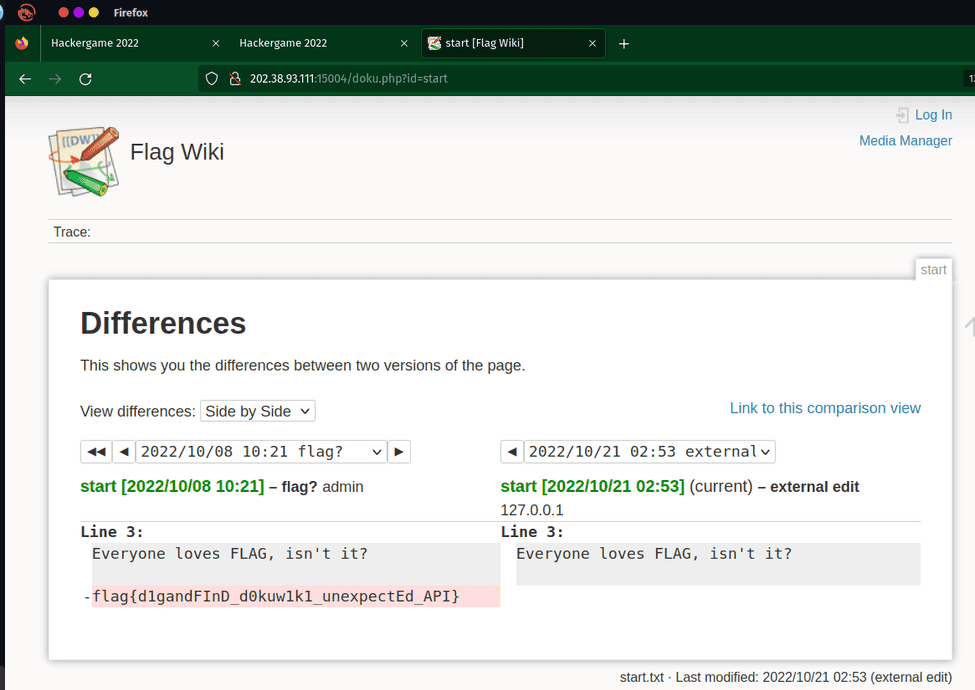The width and height of the screenshot is (975, 690).
Task: Click the Firefox pinned tab icon
Action: 22,44
